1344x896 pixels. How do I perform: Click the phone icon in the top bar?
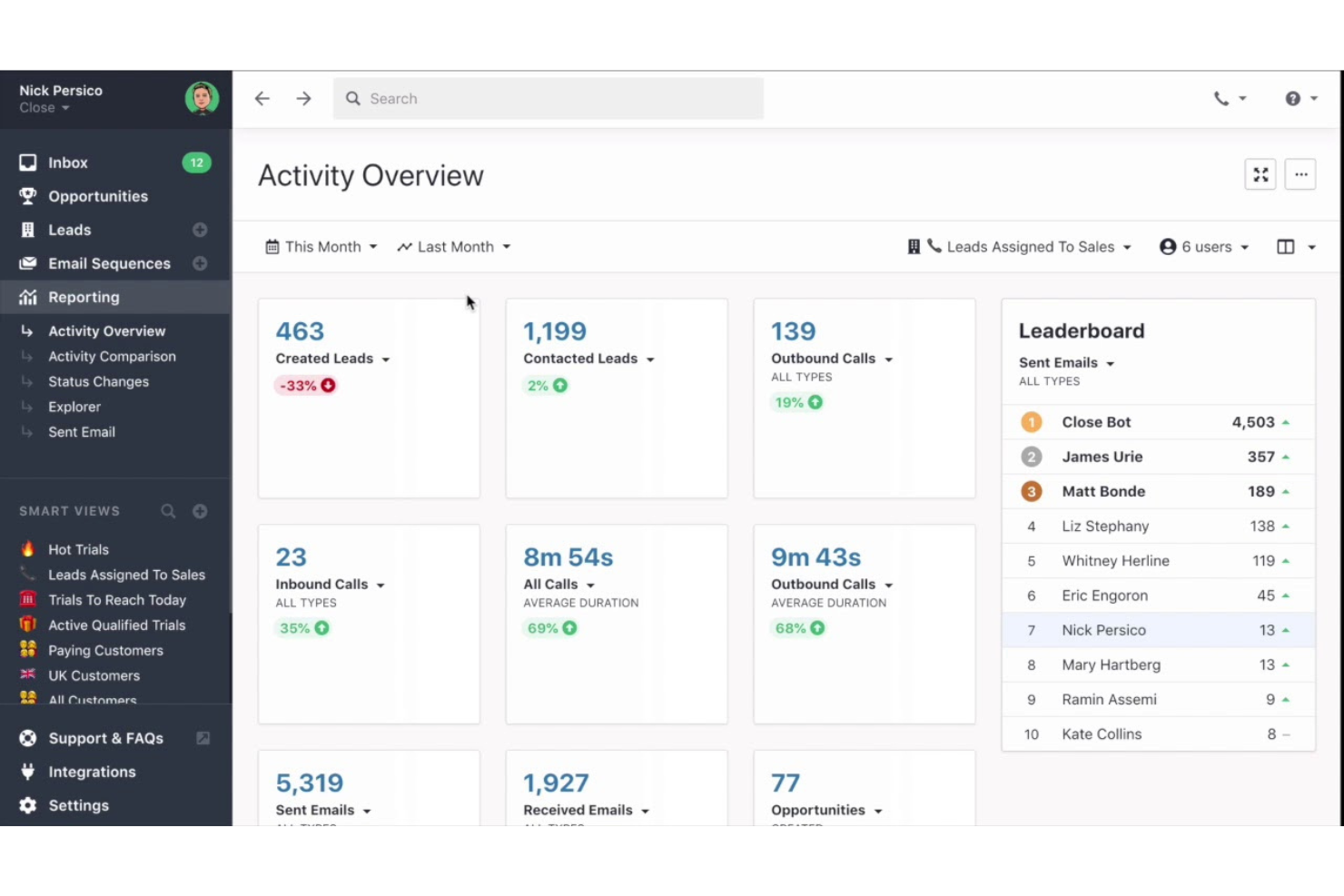1221,98
